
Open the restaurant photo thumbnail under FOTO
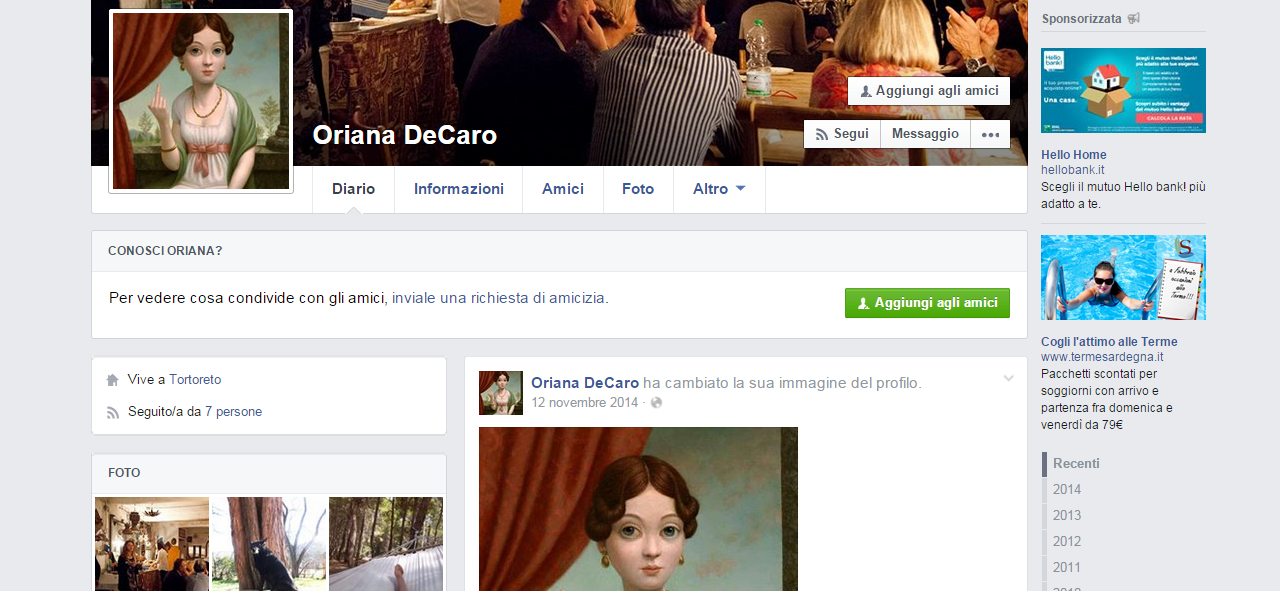tap(152, 544)
